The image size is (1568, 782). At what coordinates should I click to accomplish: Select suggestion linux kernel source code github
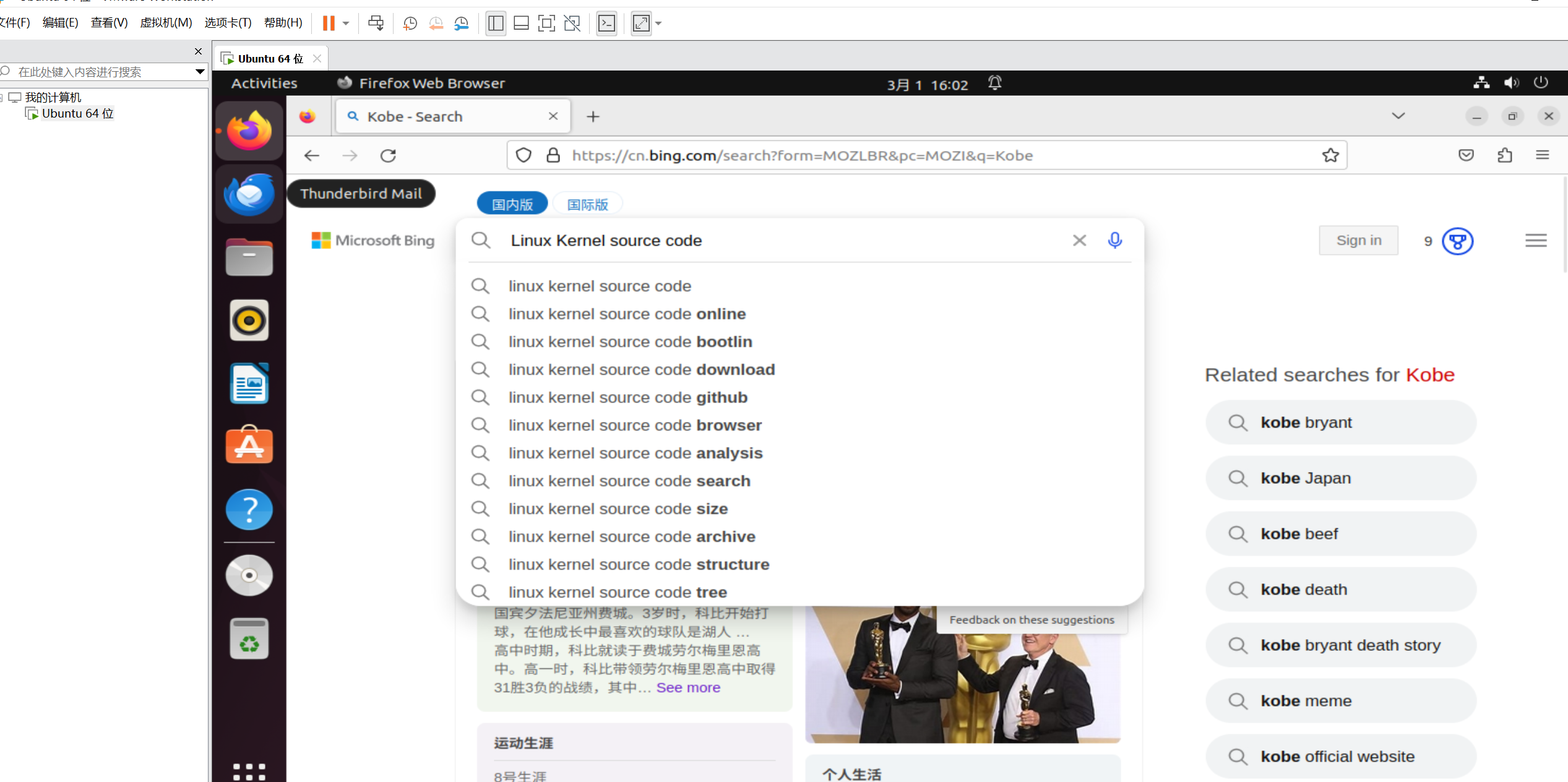click(x=801, y=397)
